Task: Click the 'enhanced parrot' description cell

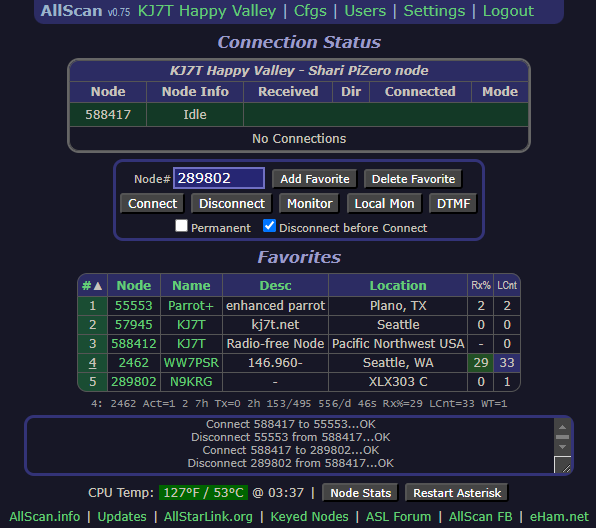Action: coord(275,306)
